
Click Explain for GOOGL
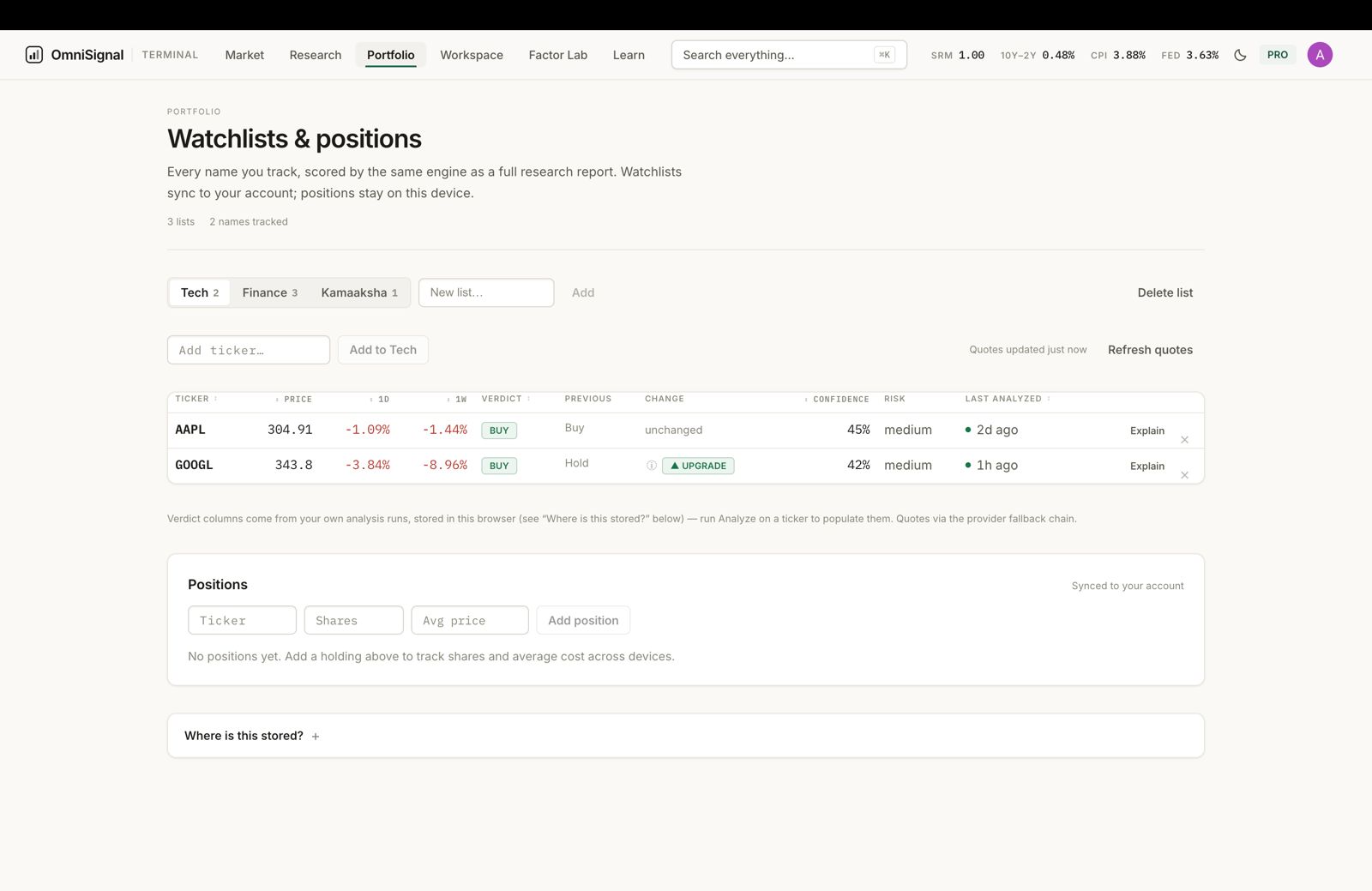[1147, 466]
